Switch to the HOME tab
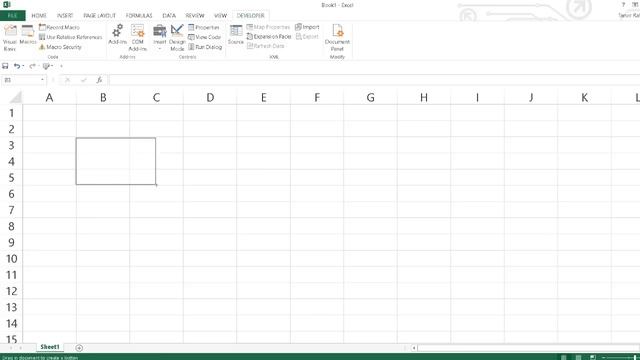 (x=39, y=16)
